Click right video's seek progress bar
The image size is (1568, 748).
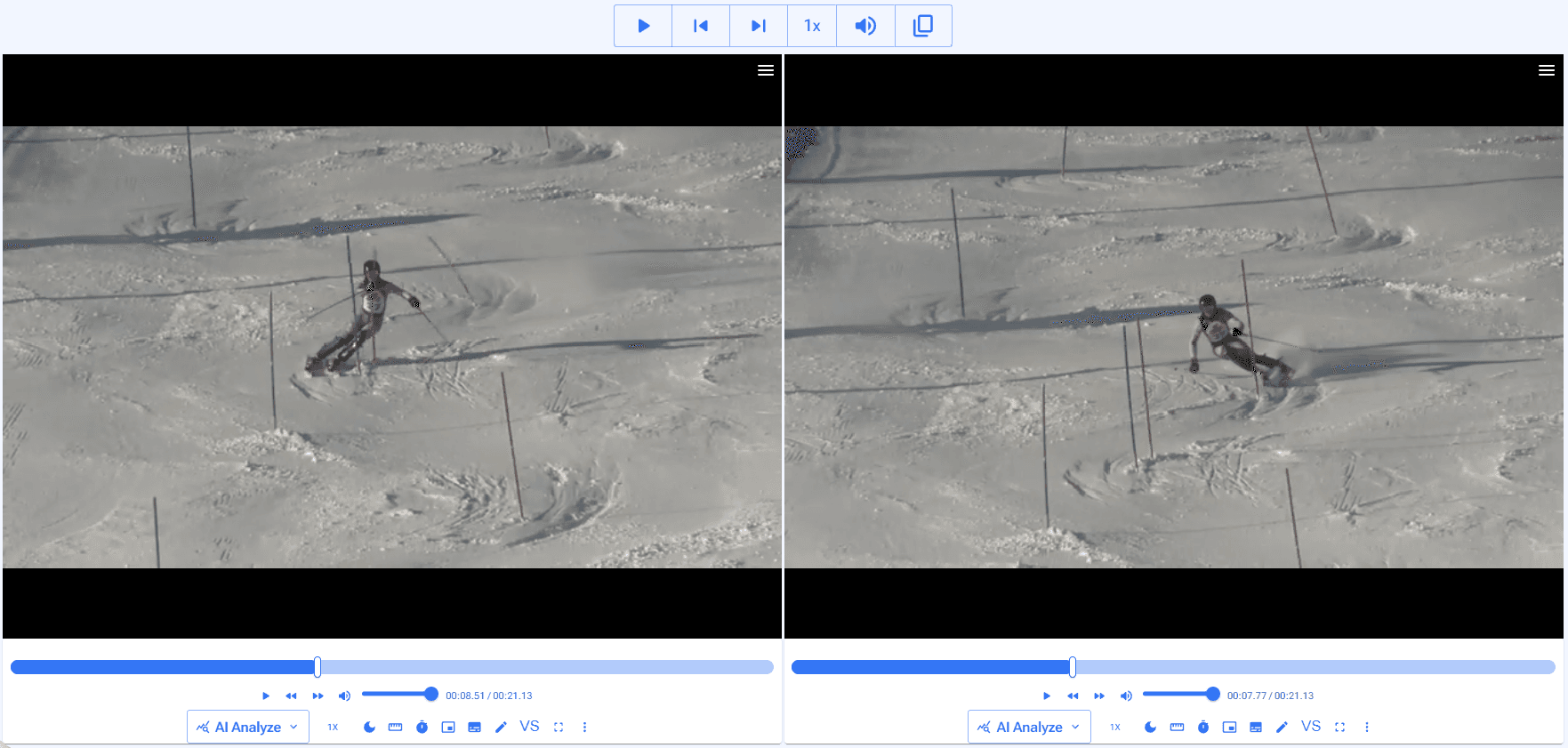[x=1173, y=667]
